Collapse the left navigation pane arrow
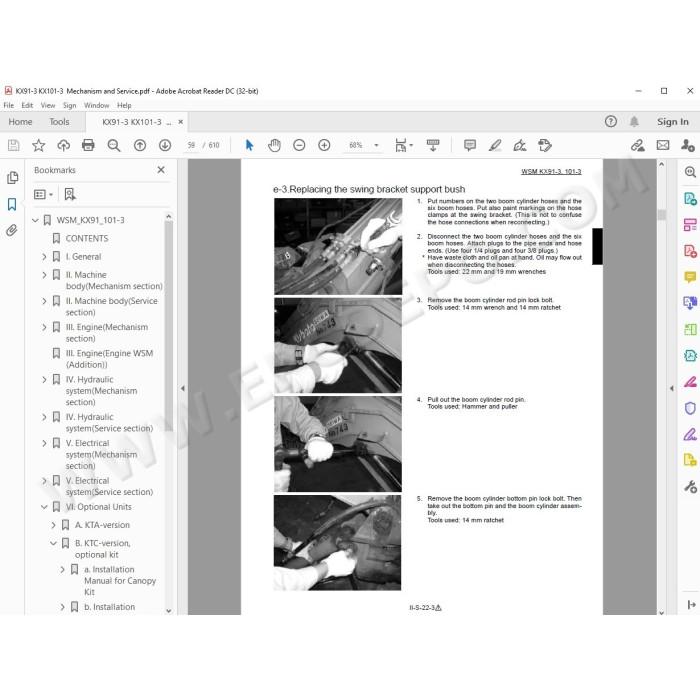 click(183, 388)
